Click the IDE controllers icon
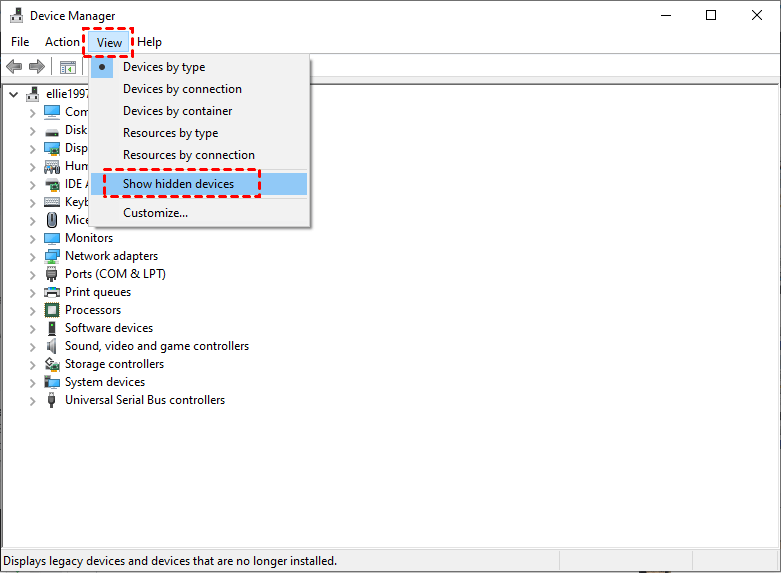This screenshot has height=573, width=781. 52,185
